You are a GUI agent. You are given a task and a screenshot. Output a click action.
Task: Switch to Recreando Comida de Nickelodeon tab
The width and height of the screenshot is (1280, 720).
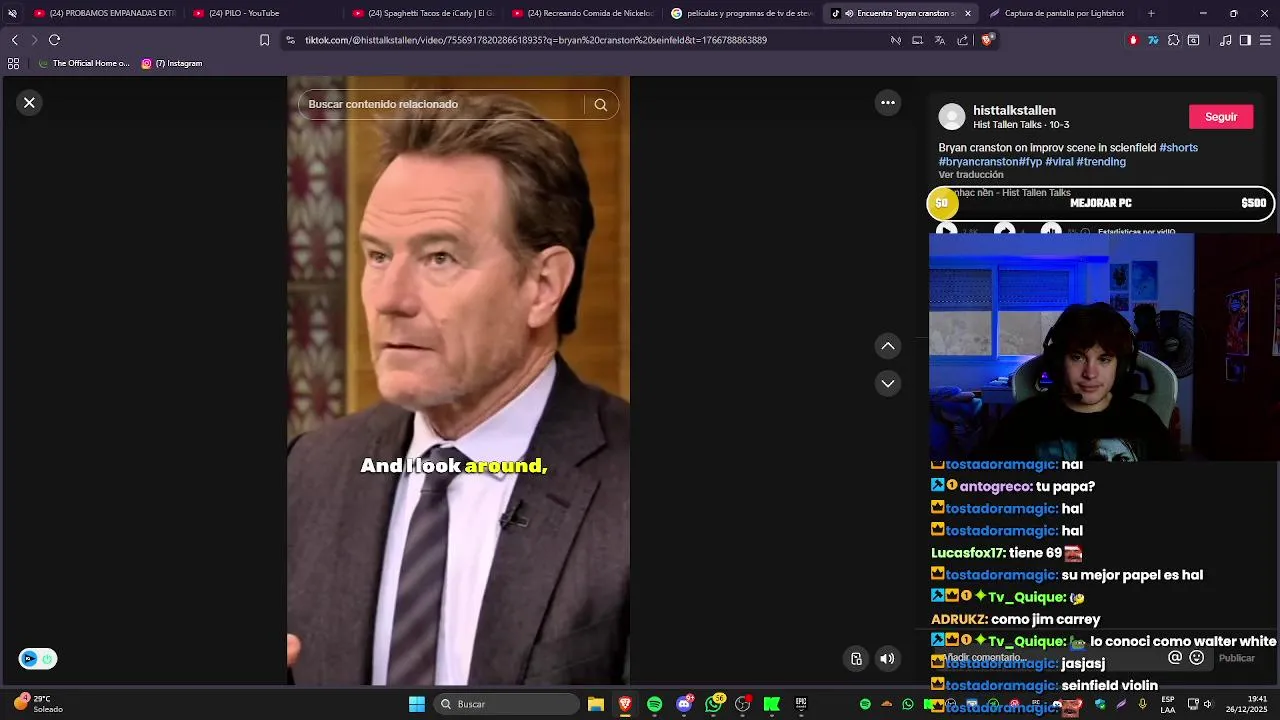tap(582, 13)
